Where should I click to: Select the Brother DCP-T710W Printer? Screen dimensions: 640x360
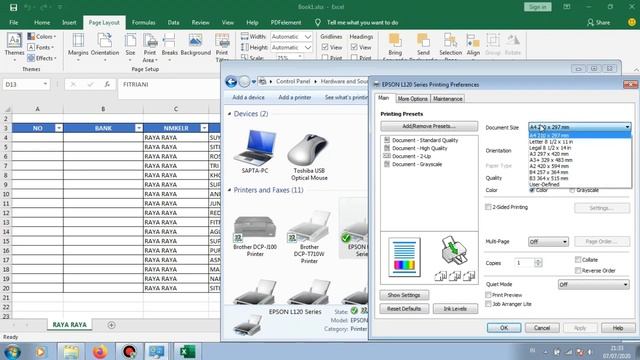(309, 236)
